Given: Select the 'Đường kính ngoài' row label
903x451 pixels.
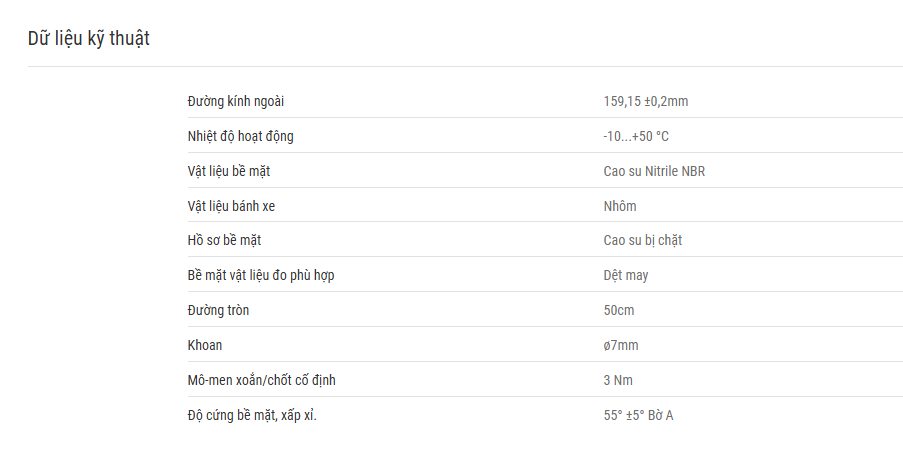Looking at the screenshot, I should (236, 101).
